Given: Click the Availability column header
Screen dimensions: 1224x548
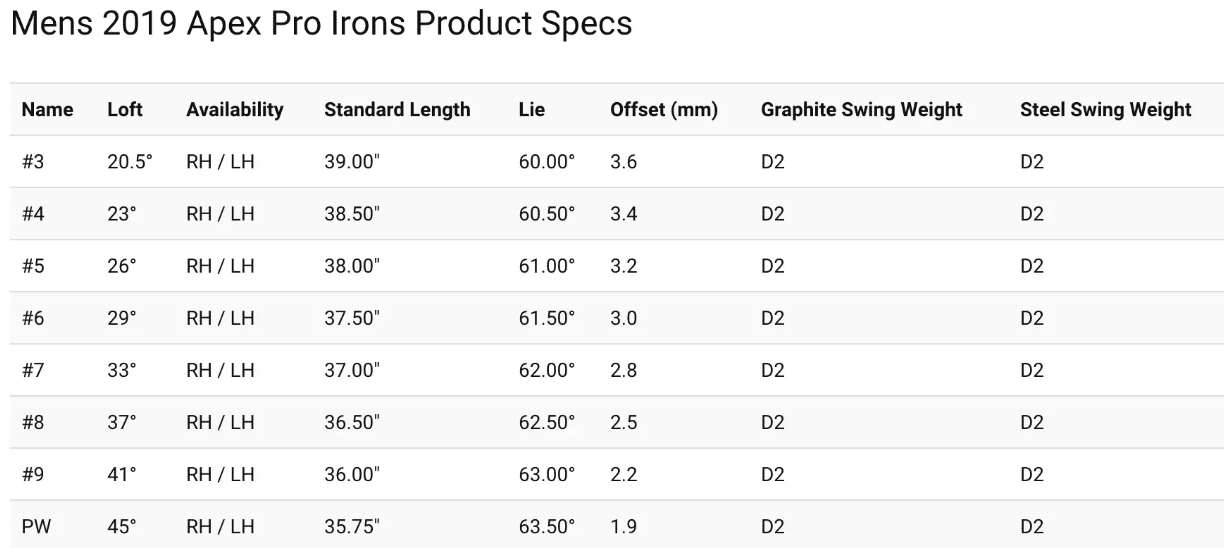Looking at the screenshot, I should (235, 110).
